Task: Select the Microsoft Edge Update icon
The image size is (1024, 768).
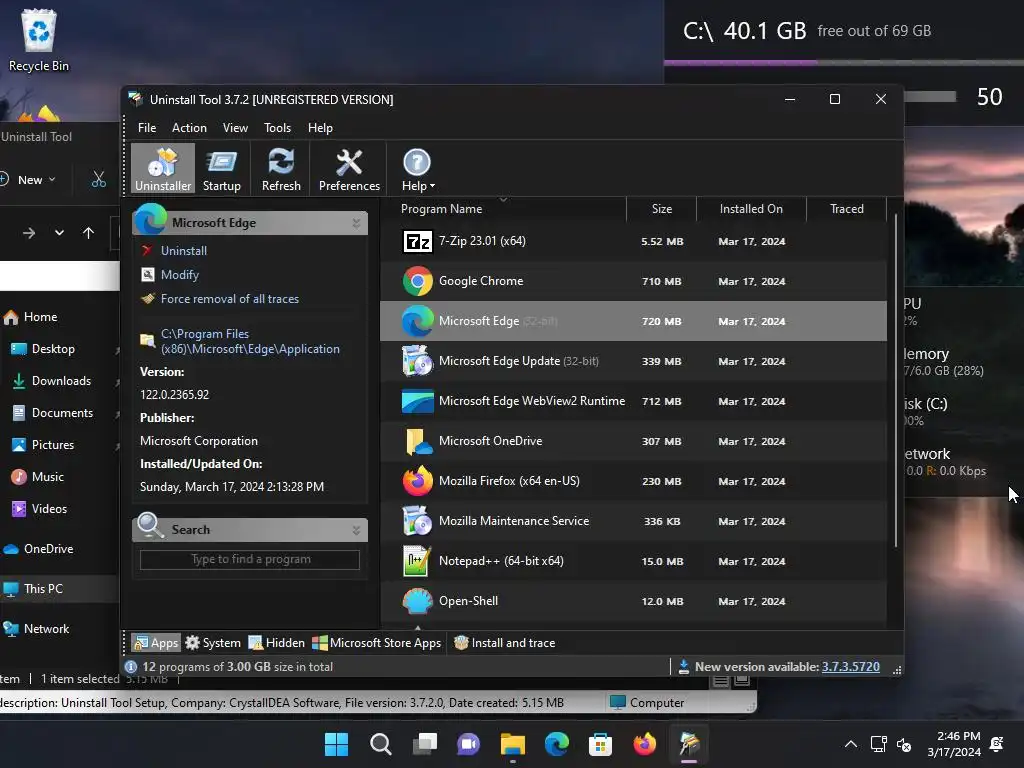Action: tap(417, 361)
